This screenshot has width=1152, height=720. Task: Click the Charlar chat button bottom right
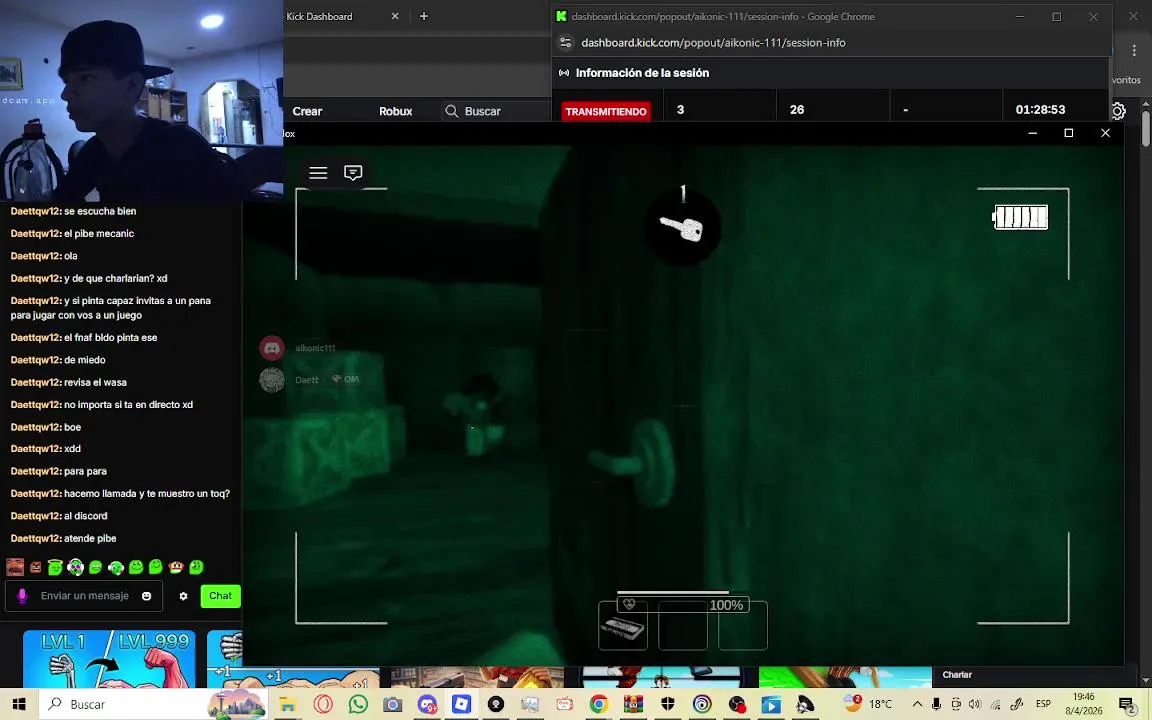[957, 674]
